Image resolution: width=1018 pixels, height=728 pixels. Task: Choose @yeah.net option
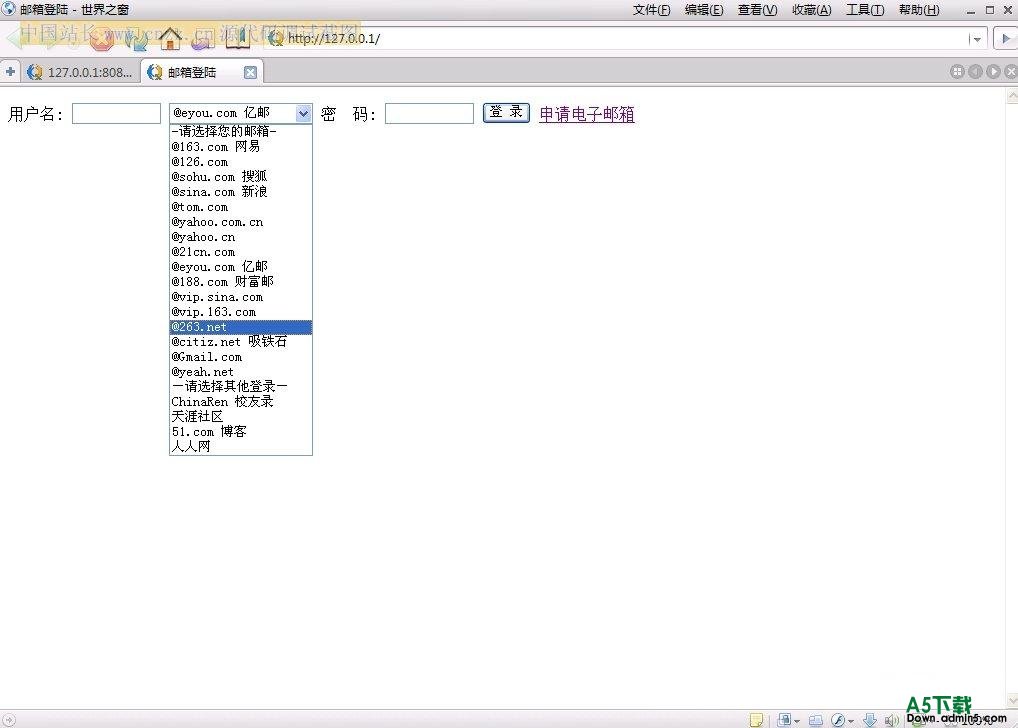tap(241, 371)
